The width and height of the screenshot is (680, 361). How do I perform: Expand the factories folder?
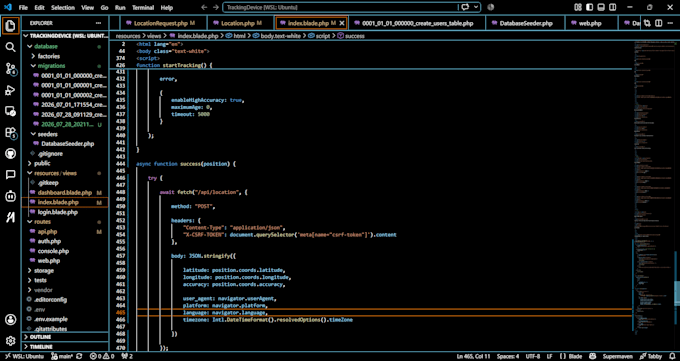pos(65,56)
